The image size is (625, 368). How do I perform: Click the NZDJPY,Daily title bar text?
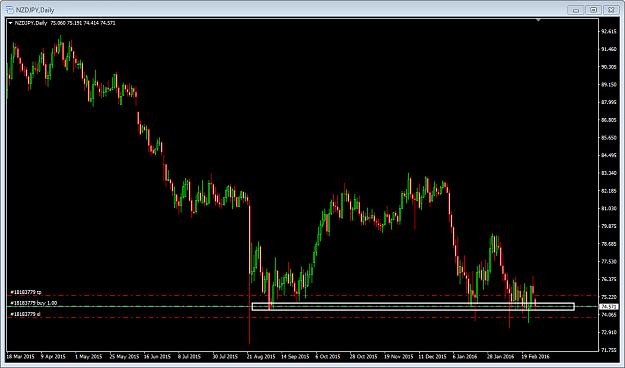[x=35, y=10]
